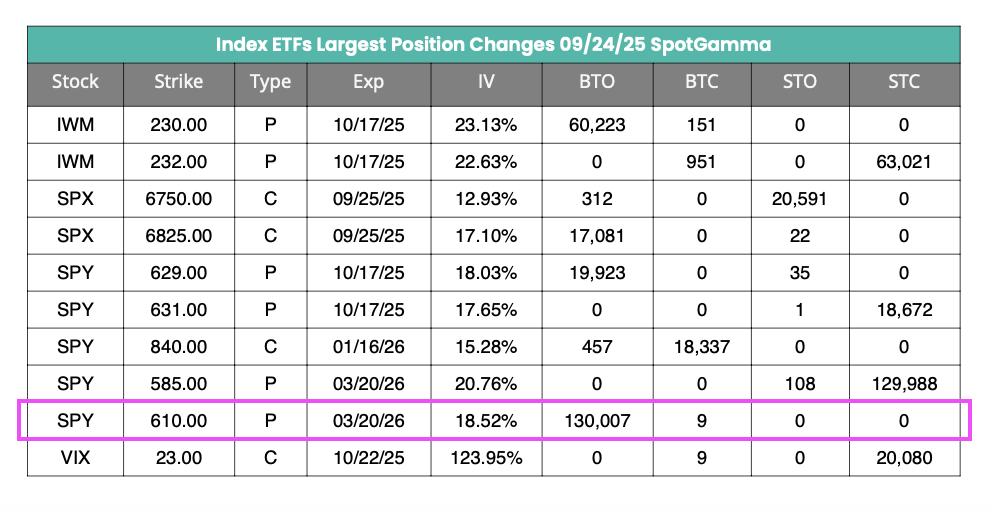Click the 610.00 strike in highlighted row
Viewport: 990px width, 510px height.
[x=179, y=421]
